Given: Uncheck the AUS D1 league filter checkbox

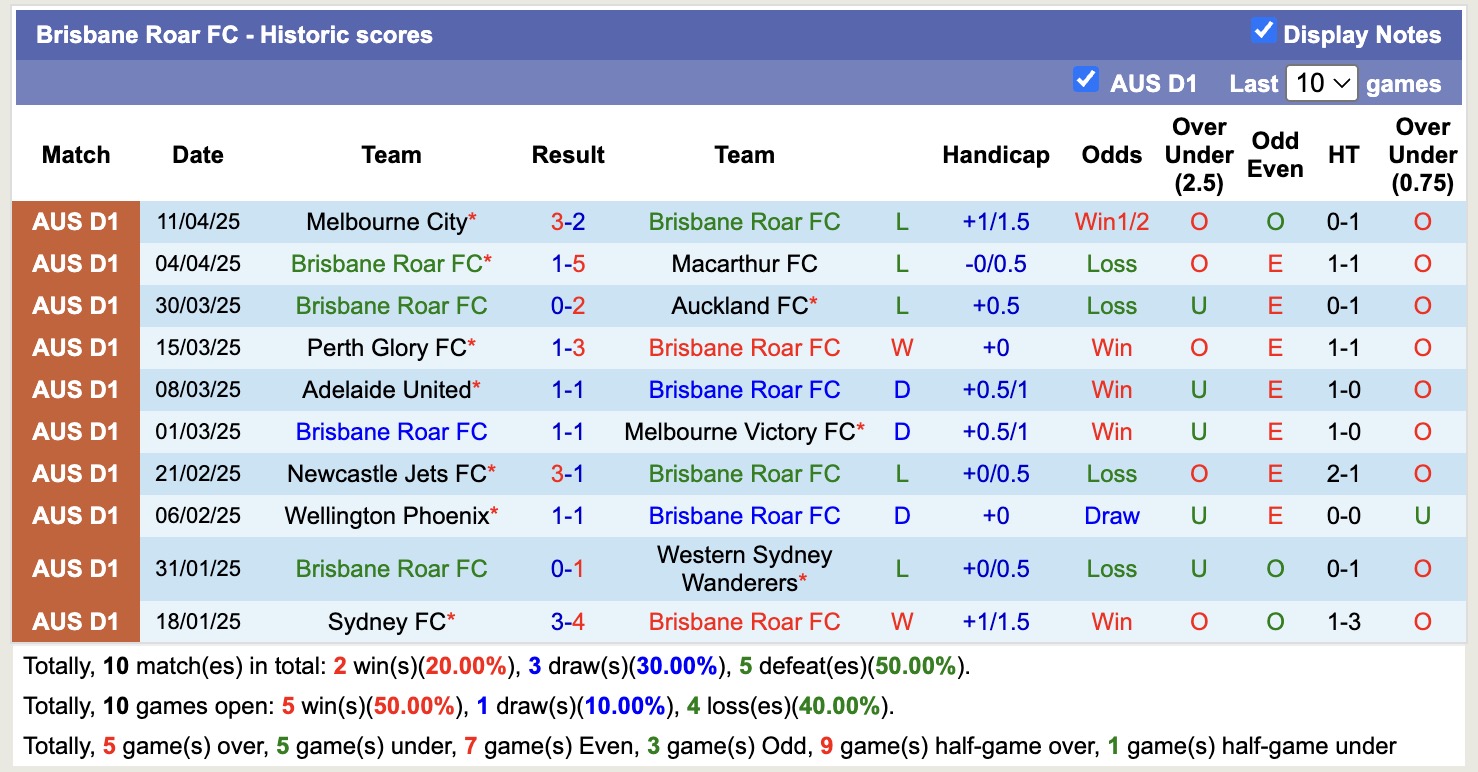Looking at the screenshot, I should coord(1086,79).
